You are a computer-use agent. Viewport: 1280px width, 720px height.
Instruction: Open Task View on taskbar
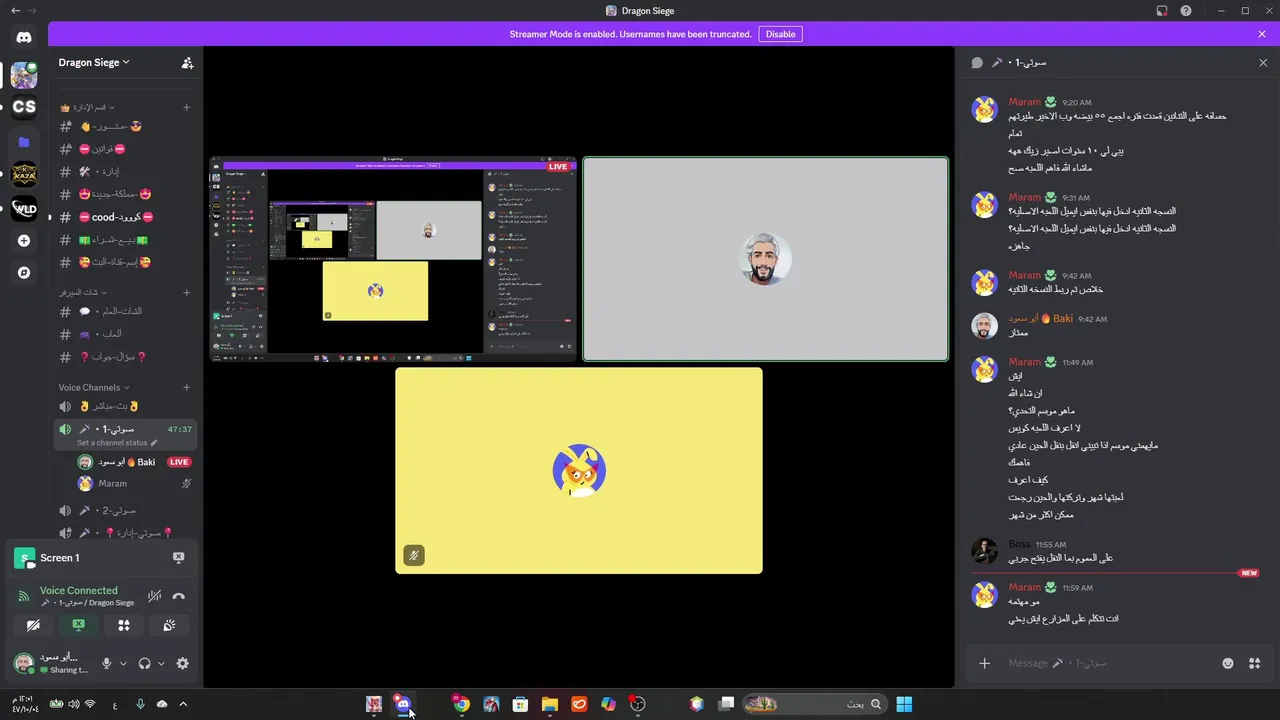[x=726, y=704]
